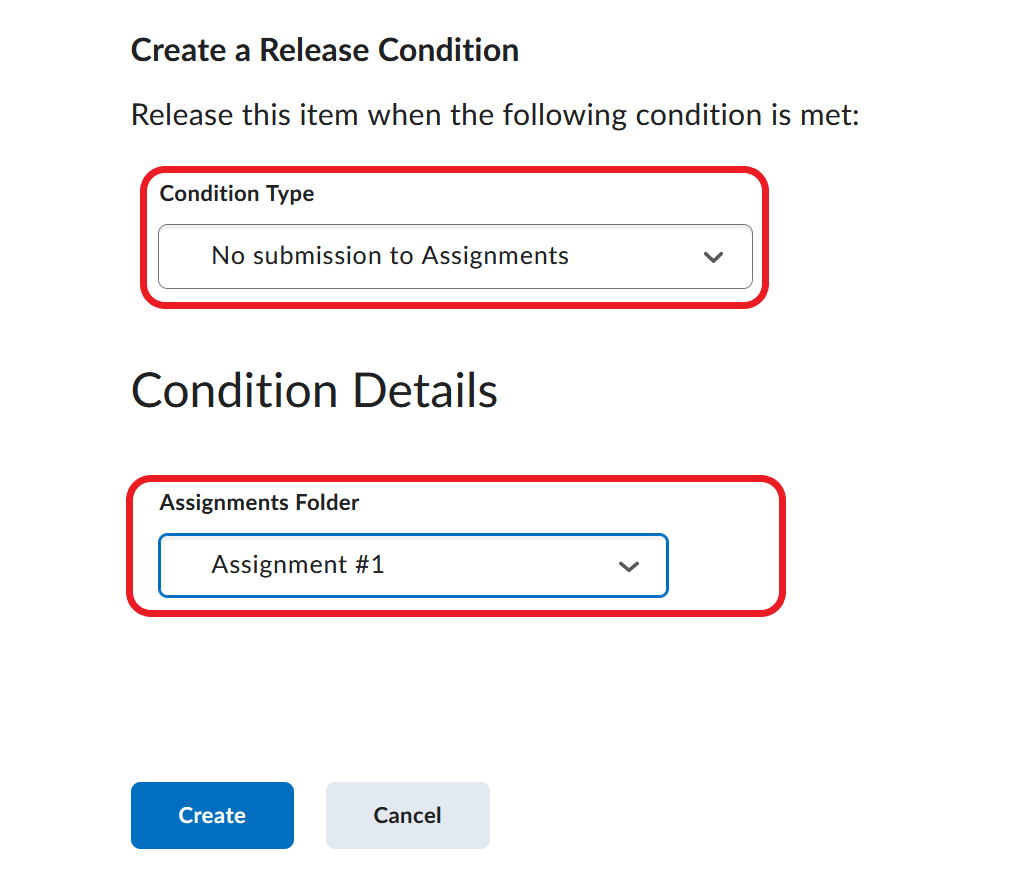Click the 'Condition Details' heading
The image size is (1012, 873).
[314, 390]
